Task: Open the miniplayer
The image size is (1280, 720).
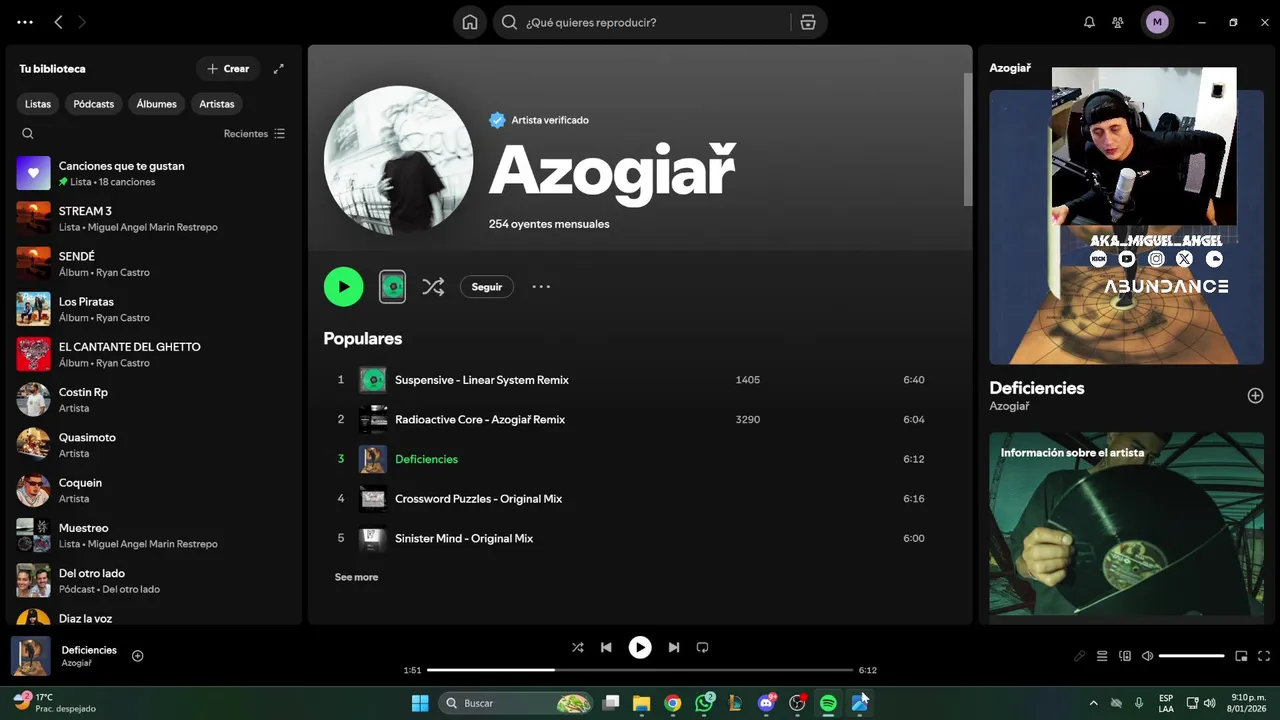Action: tap(1241, 656)
